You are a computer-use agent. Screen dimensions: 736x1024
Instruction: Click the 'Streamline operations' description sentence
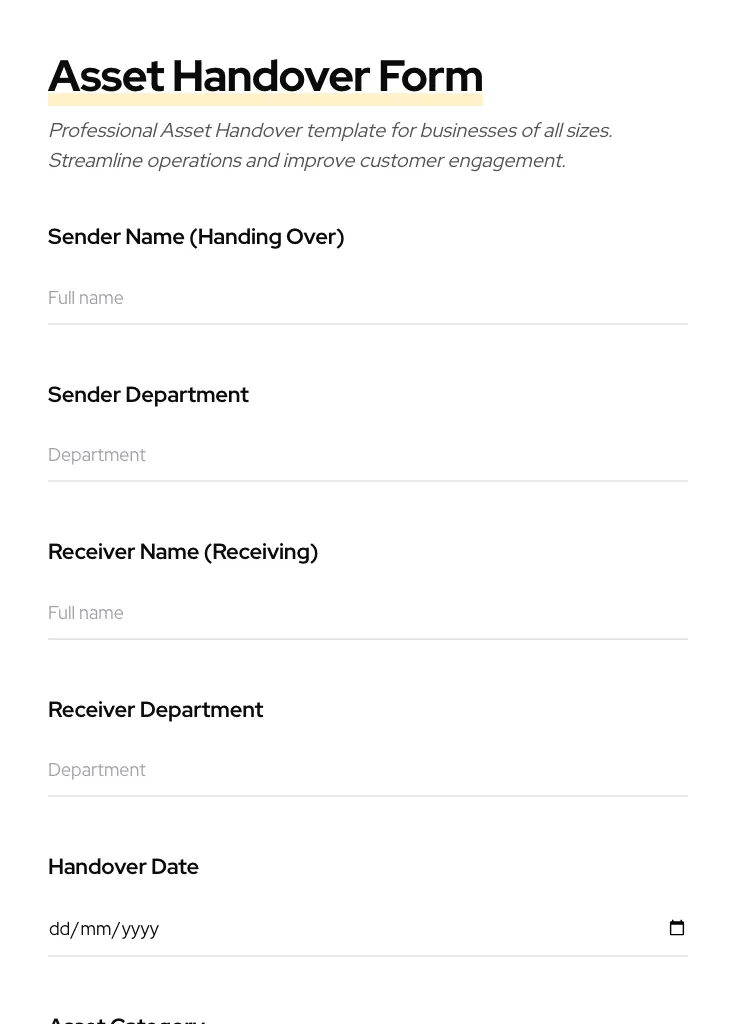pyautogui.click(x=306, y=161)
